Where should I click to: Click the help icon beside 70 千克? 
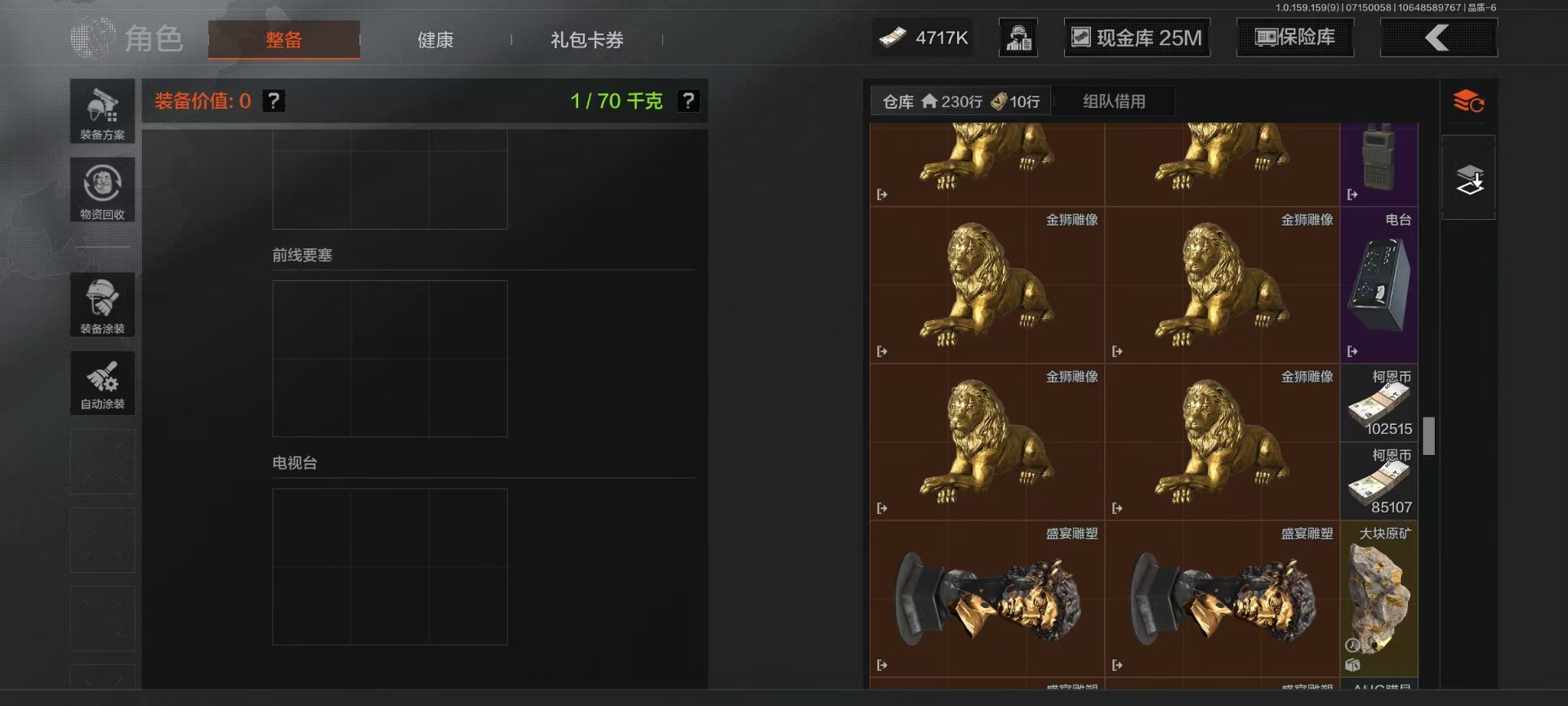pyautogui.click(x=688, y=101)
